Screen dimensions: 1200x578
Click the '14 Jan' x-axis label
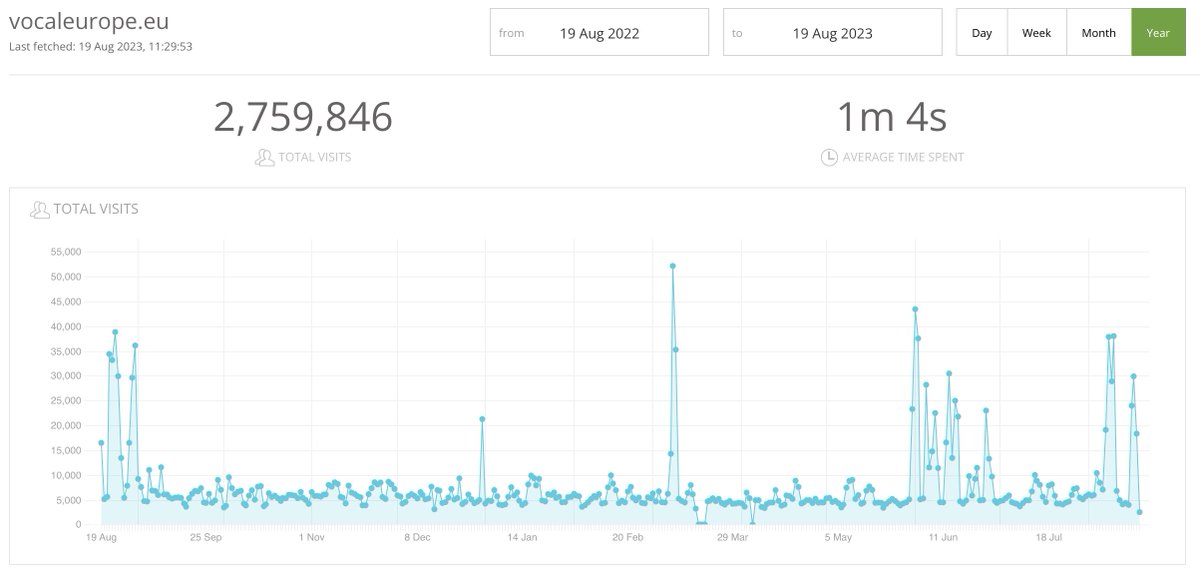click(x=522, y=537)
